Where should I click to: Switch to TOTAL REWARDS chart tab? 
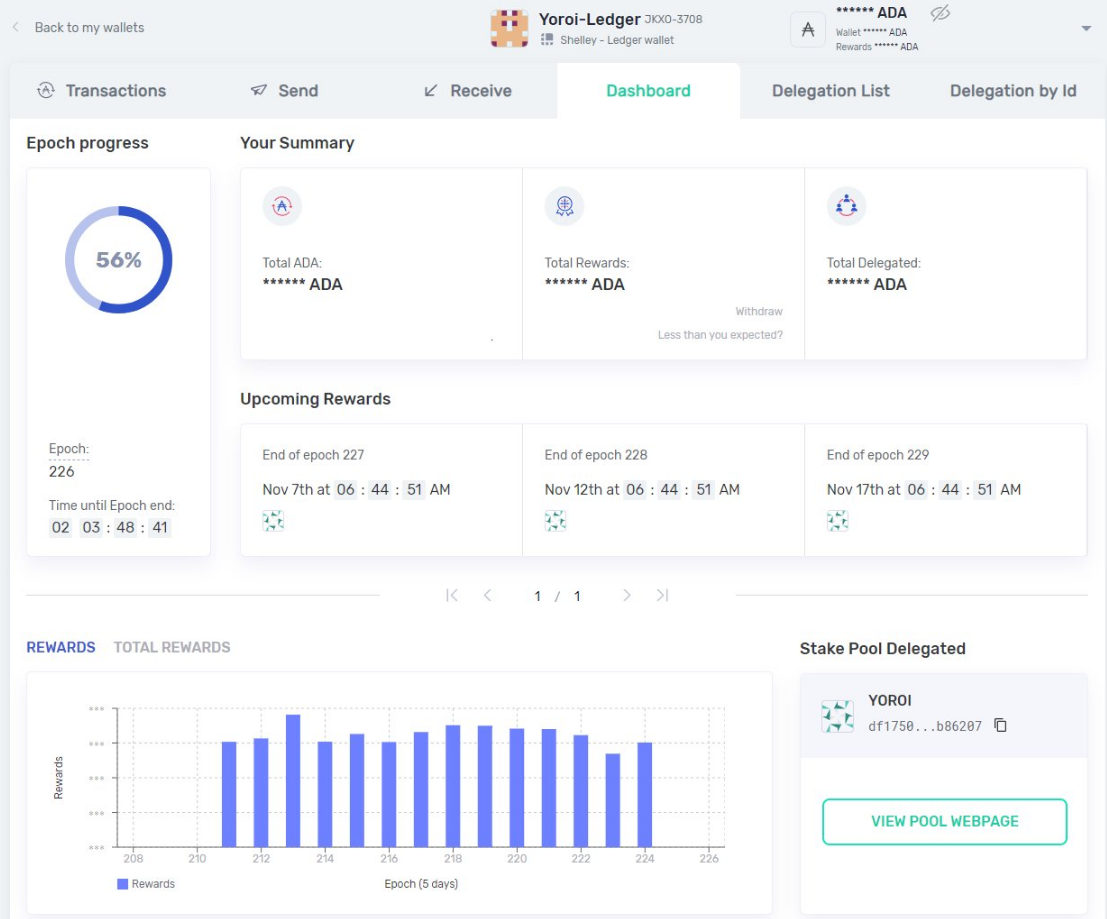(x=172, y=647)
